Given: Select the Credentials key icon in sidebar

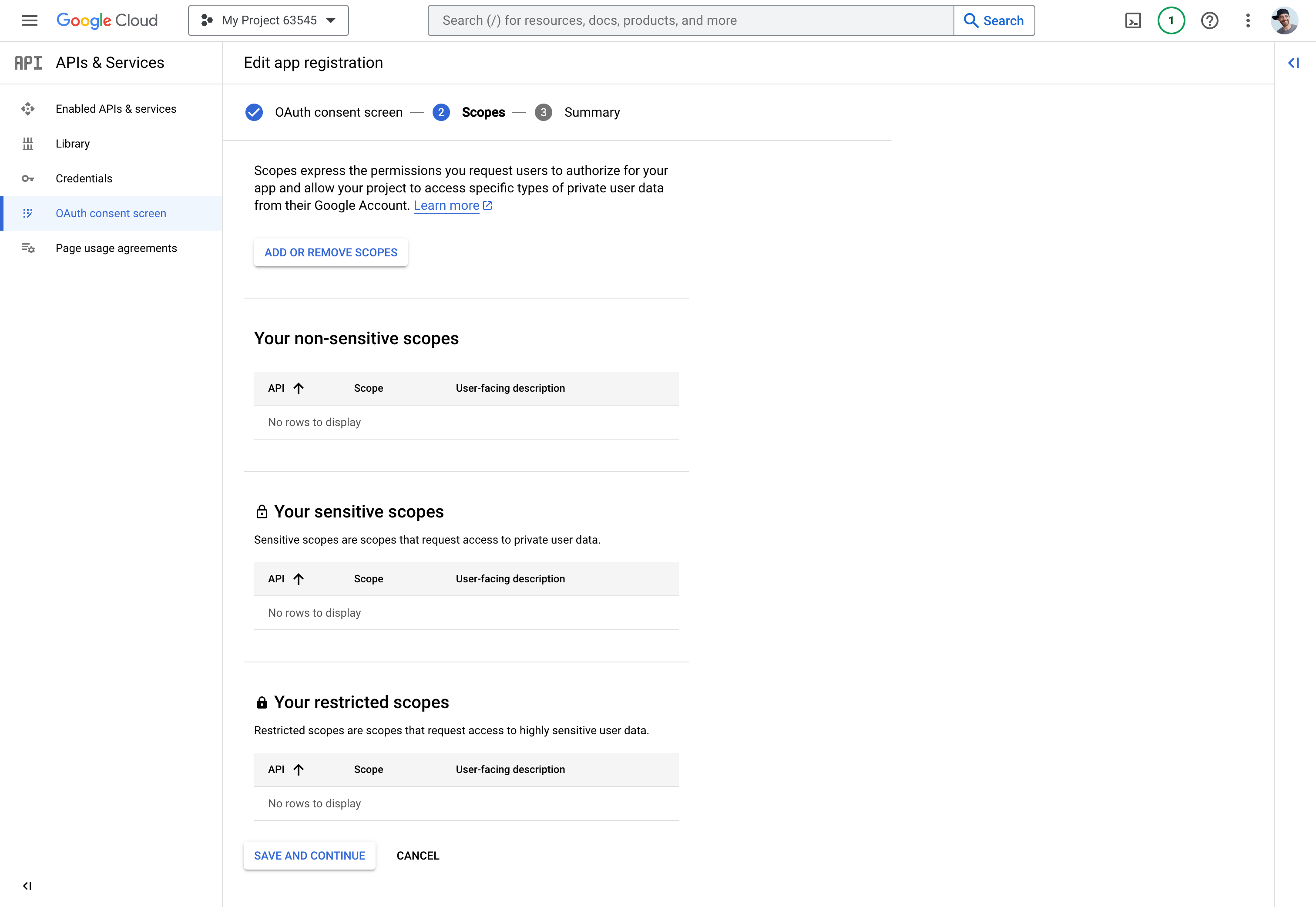Looking at the screenshot, I should point(28,178).
